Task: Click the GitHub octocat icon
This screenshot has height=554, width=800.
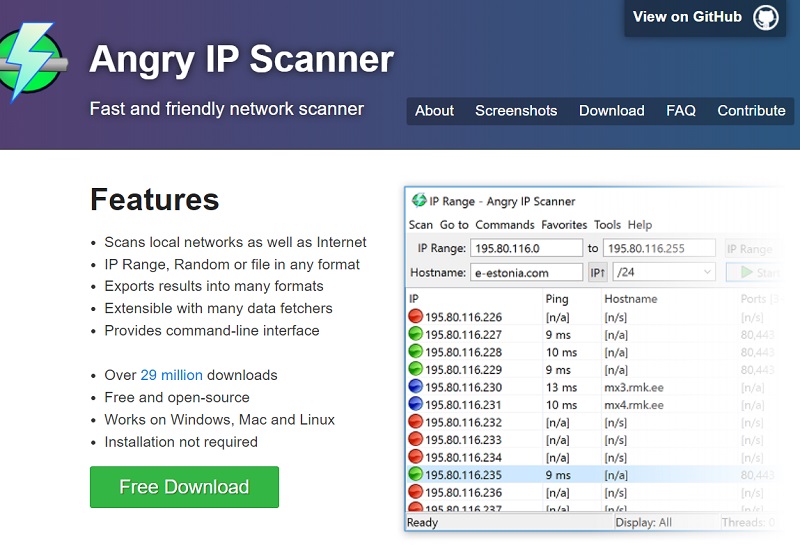Action: (x=766, y=17)
